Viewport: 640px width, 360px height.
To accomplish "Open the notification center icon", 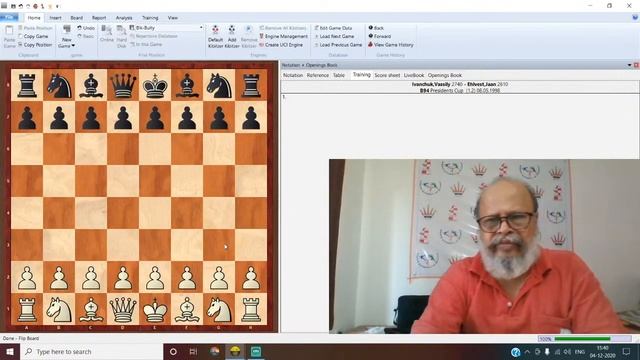I will 627,351.
